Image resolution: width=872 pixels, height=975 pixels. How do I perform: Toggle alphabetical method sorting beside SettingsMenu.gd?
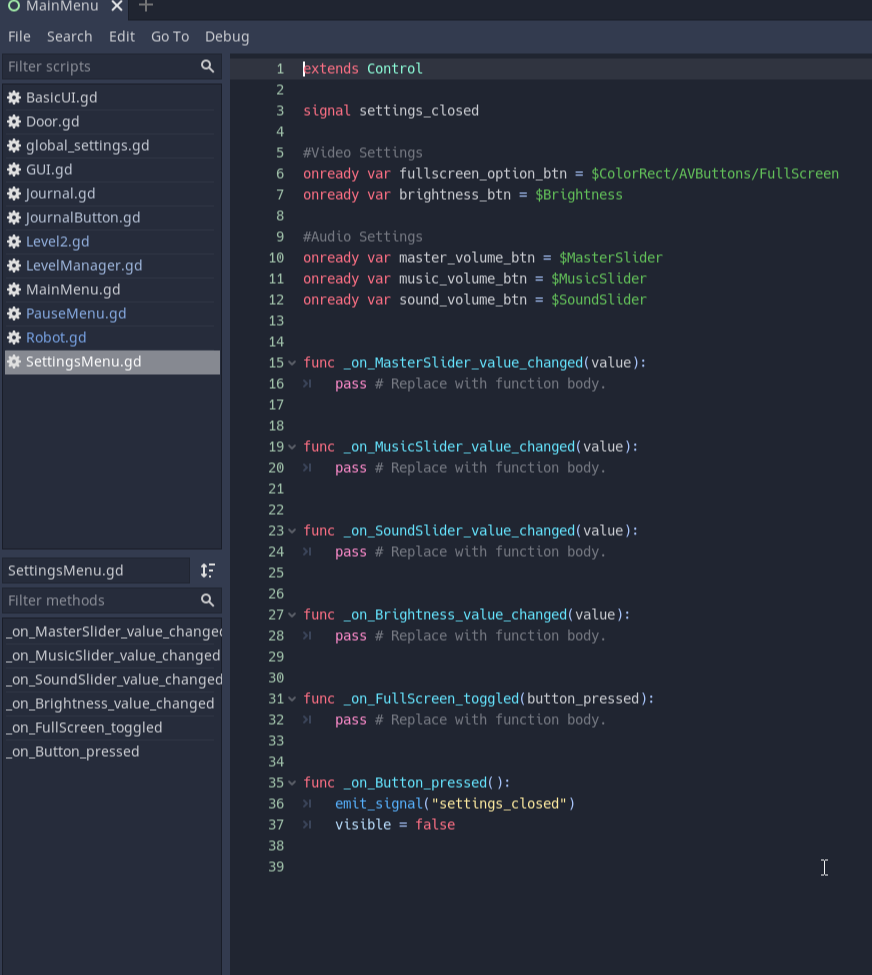pyautogui.click(x=206, y=570)
